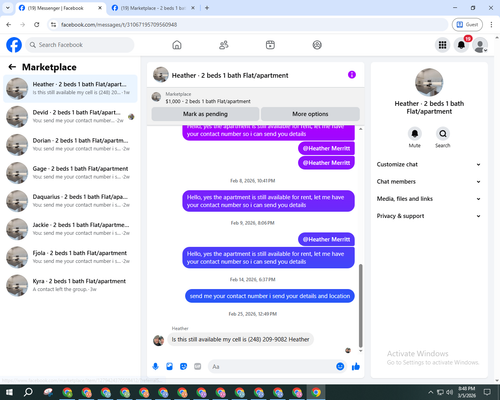Open Fjola conversation in the list
Image resolution: width=500 pixels, height=400 pixels.
(x=70, y=257)
